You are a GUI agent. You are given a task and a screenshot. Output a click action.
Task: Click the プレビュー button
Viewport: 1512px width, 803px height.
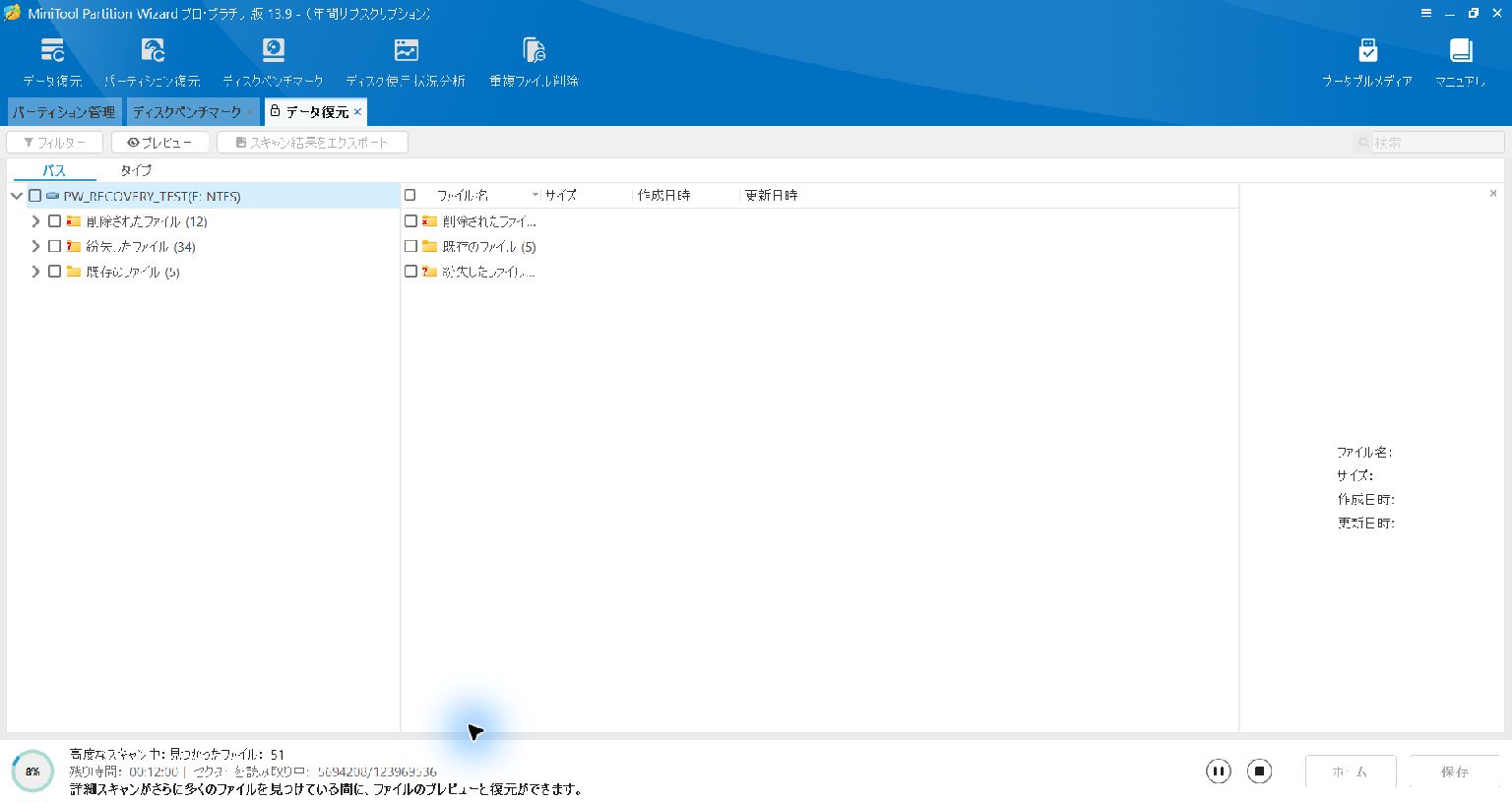[x=159, y=143]
